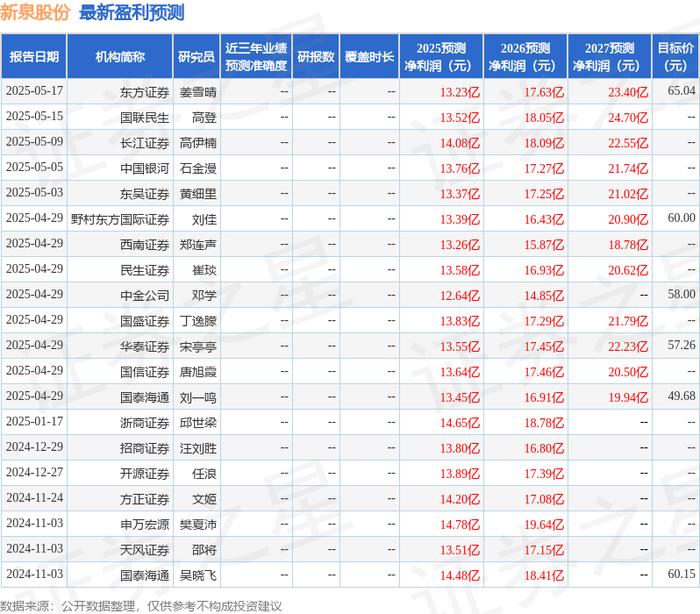Click 2025 forecast value 14.08亿
The image size is (700, 614).
460,143
